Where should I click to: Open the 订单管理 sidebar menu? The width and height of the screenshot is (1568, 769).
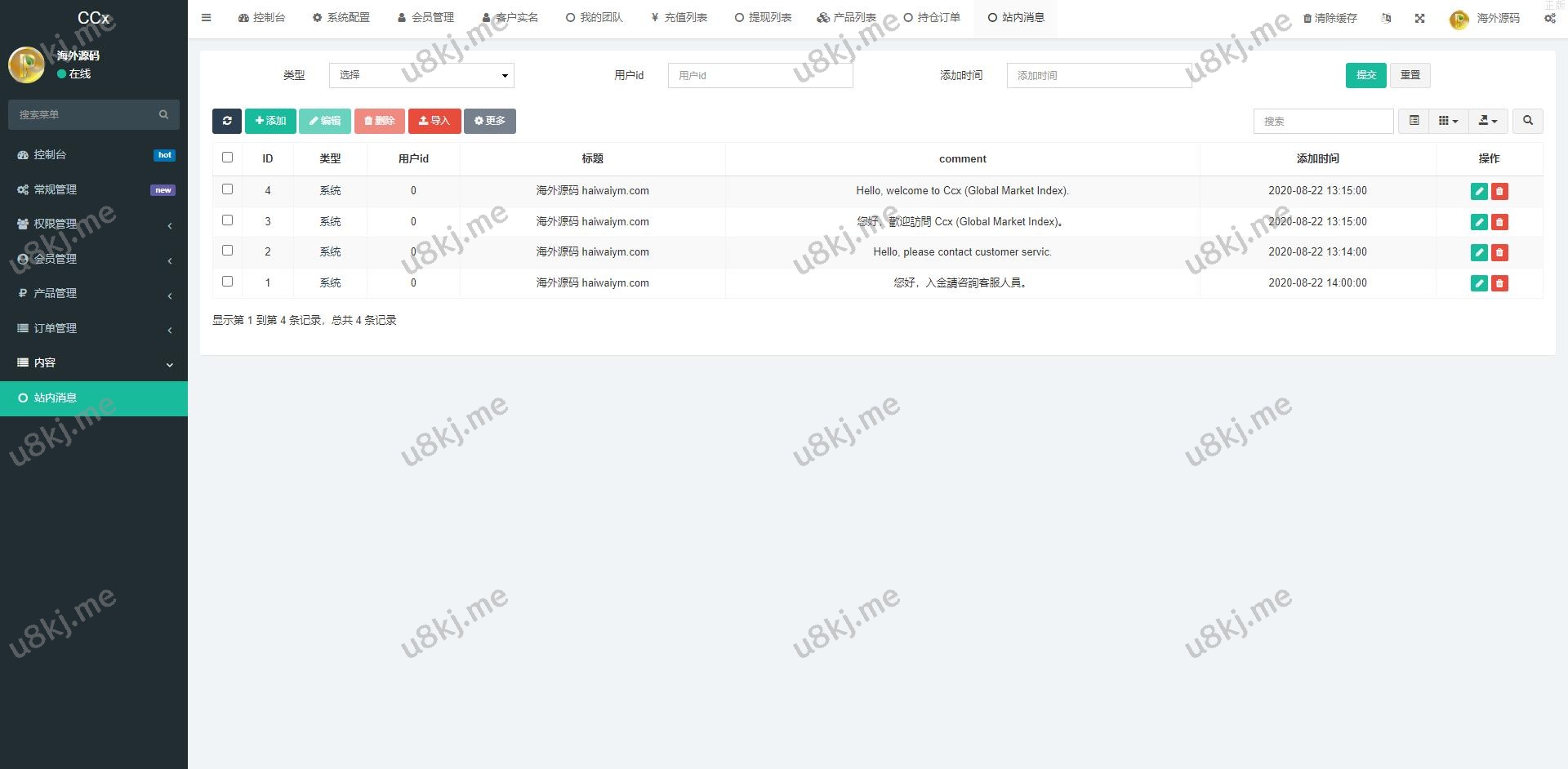pyautogui.click(x=94, y=328)
